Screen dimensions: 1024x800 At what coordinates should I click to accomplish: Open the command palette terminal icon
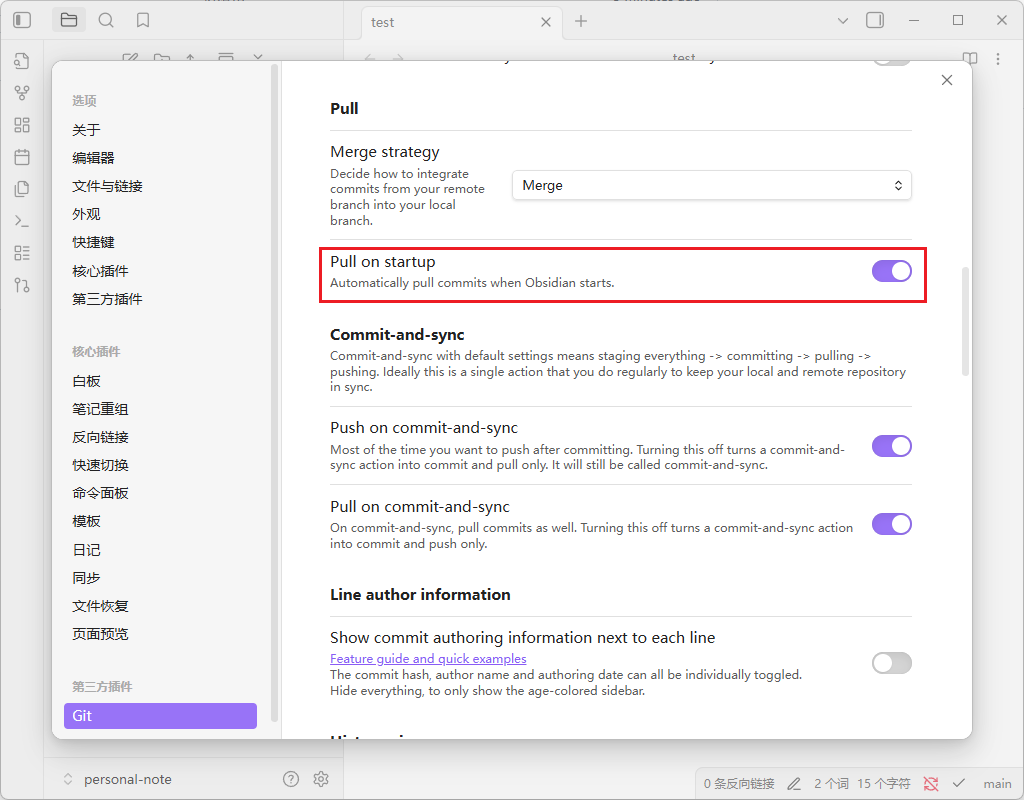(22, 221)
